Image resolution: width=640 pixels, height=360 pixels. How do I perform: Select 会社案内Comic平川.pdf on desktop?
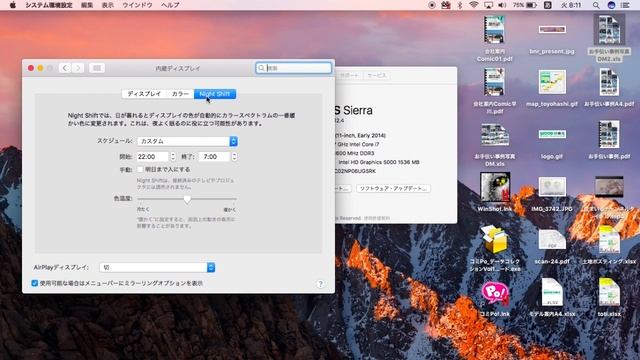coord(494,91)
